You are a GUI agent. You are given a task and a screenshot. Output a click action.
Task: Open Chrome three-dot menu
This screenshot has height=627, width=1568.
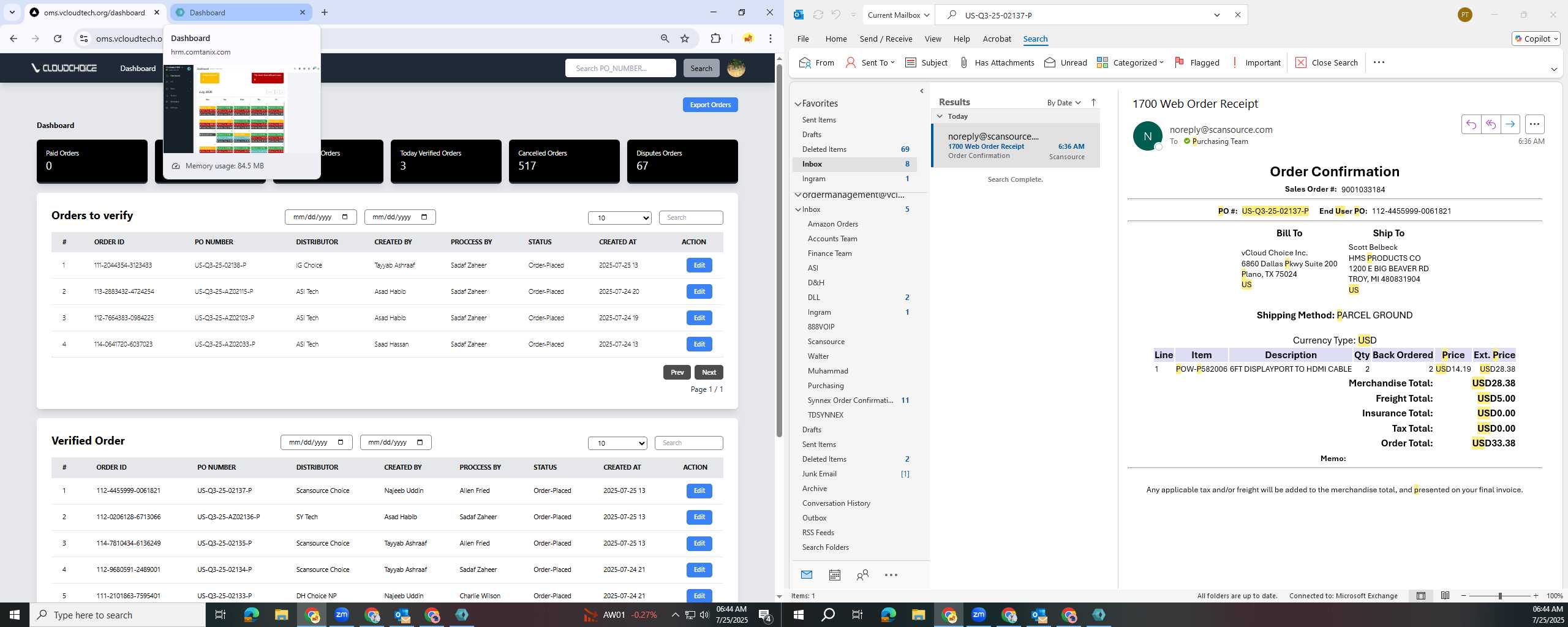[771, 39]
